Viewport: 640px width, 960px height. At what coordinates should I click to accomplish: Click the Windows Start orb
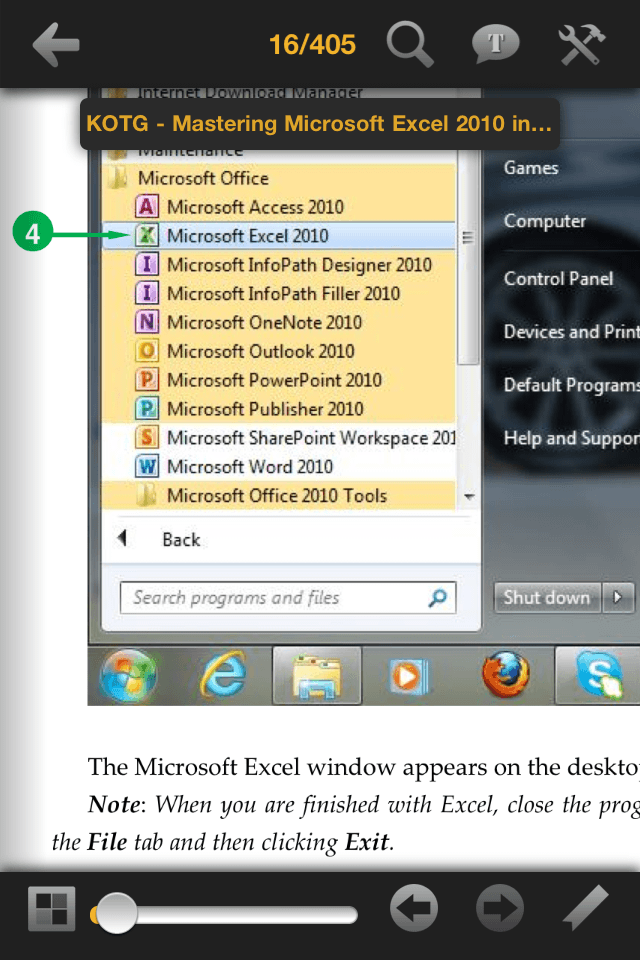pos(129,676)
